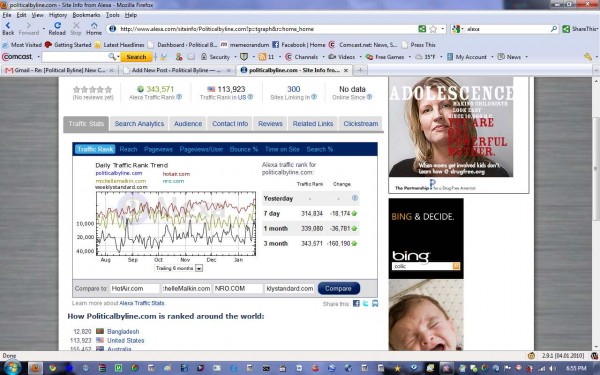Click the Home toolbar icon
The height and width of the screenshot is (375, 600).
[94, 25]
